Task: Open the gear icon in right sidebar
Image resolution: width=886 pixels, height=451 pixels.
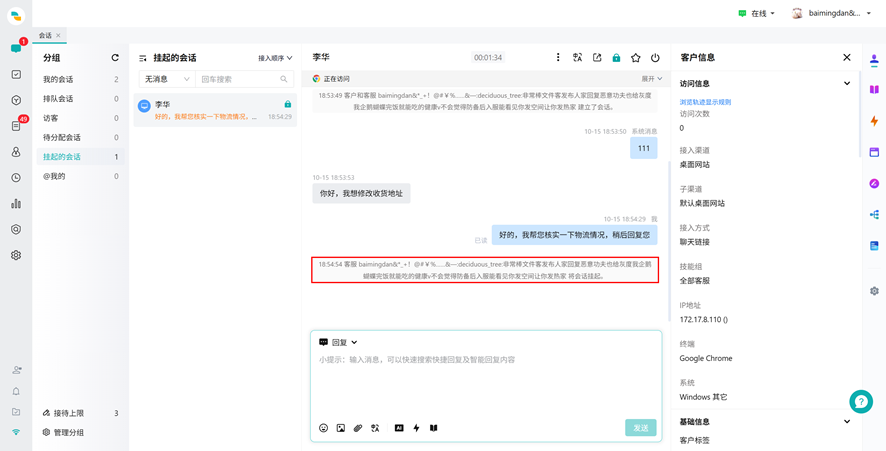Action: pos(874,291)
